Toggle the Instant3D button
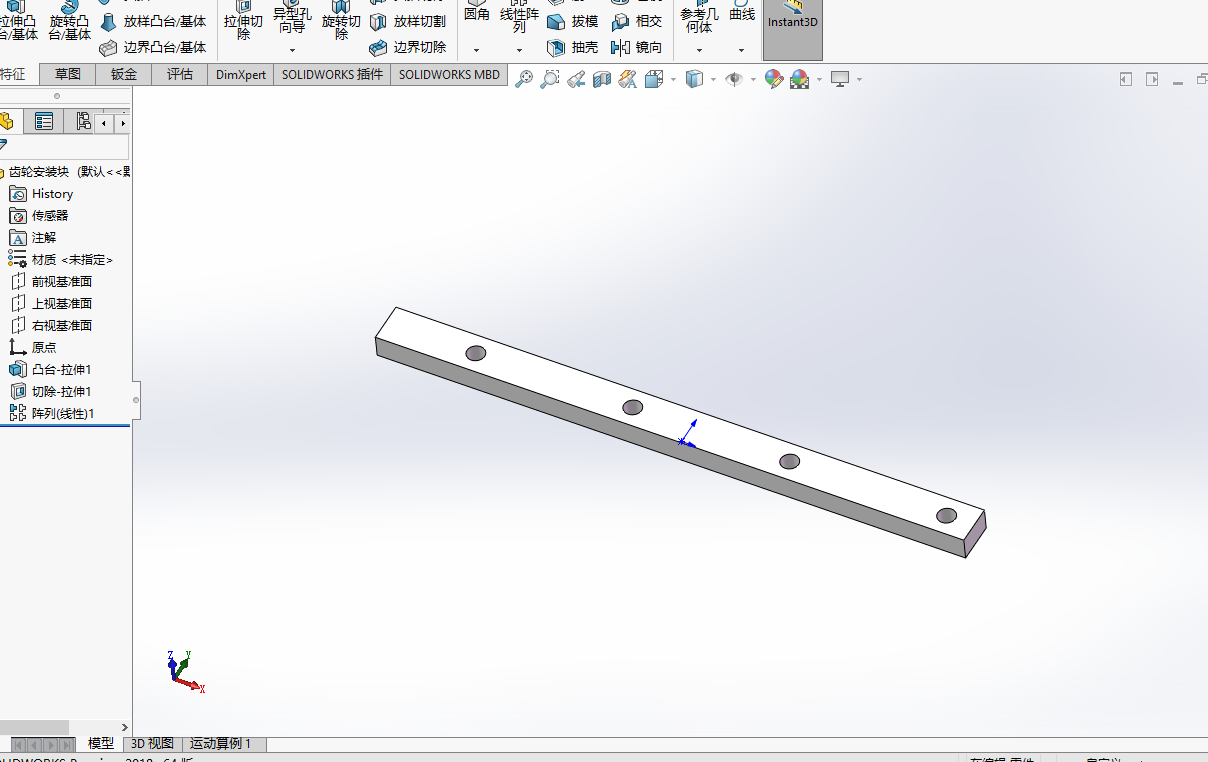Image resolution: width=1208 pixels, height=762 pixels. click(793, 29)
